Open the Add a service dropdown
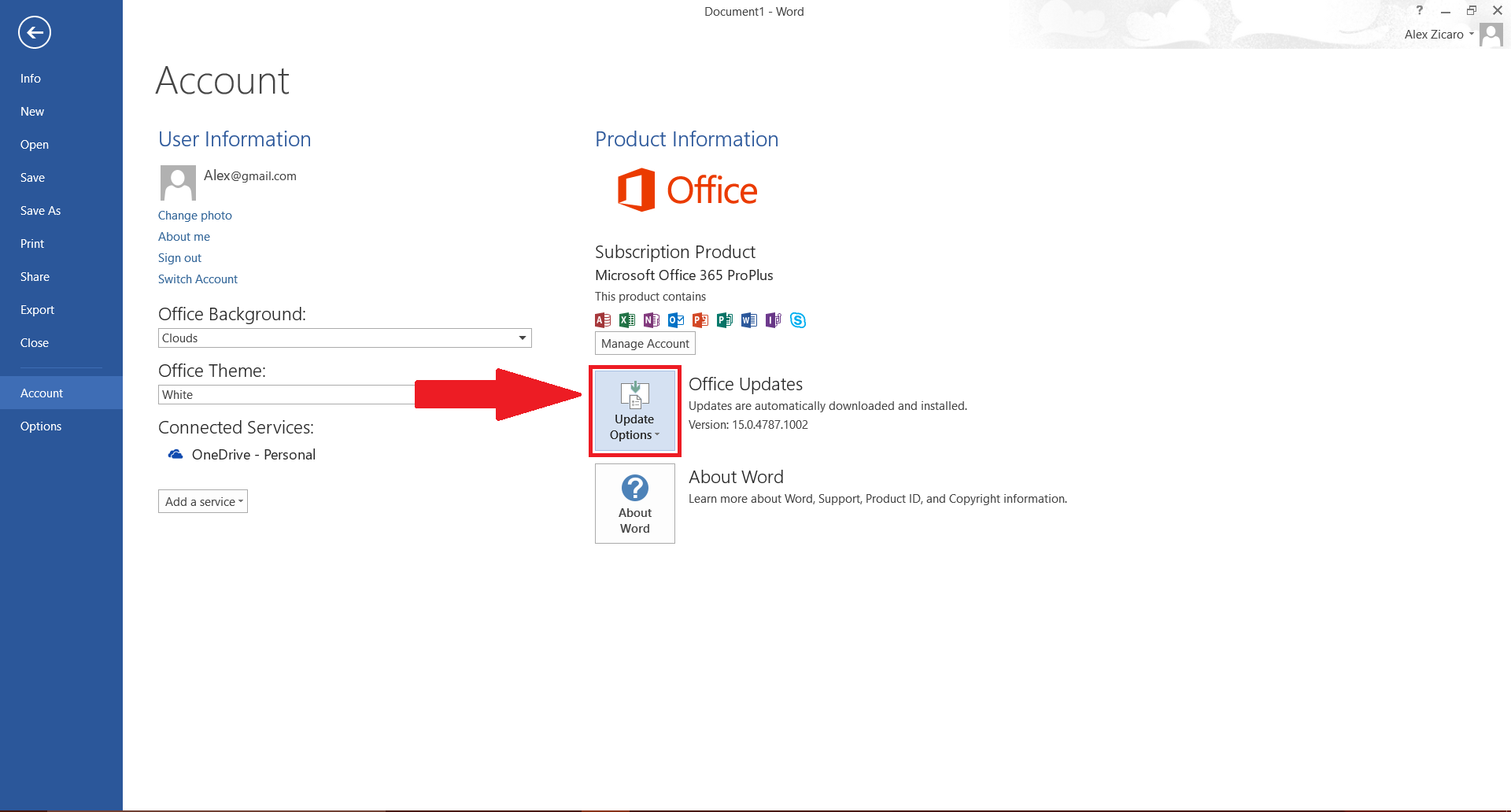The image size is (1511, 812). coord(203,501)
